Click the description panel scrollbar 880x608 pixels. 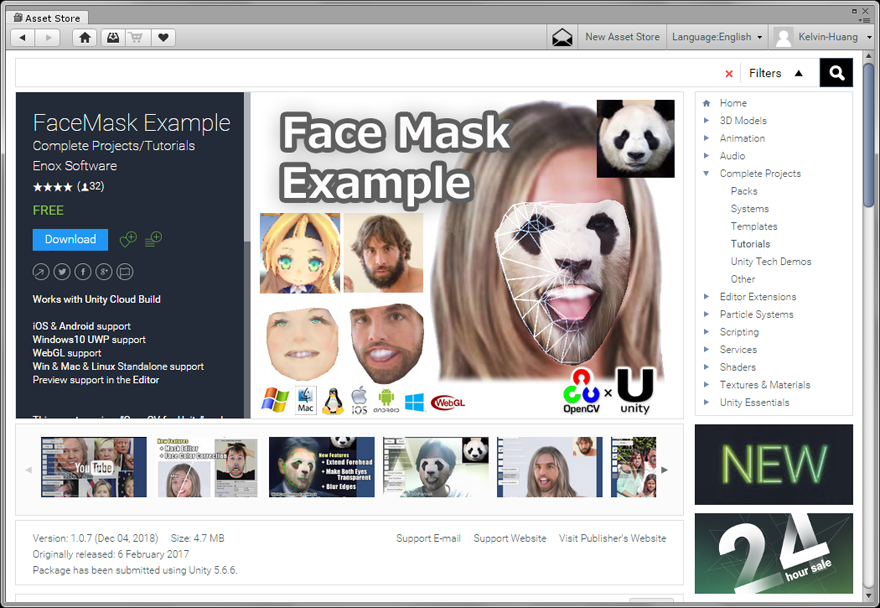(x=247, y=168)
